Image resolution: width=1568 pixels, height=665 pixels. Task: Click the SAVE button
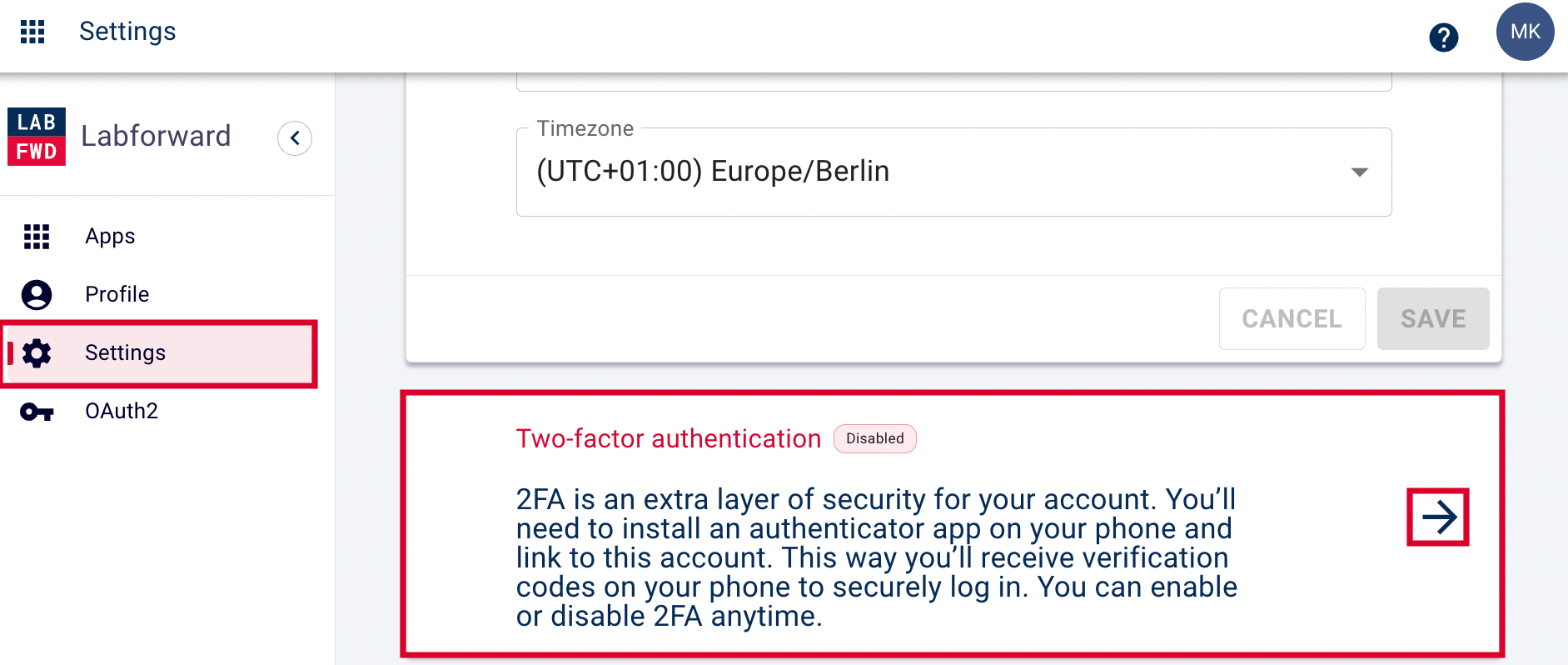tap(1432, 318)
